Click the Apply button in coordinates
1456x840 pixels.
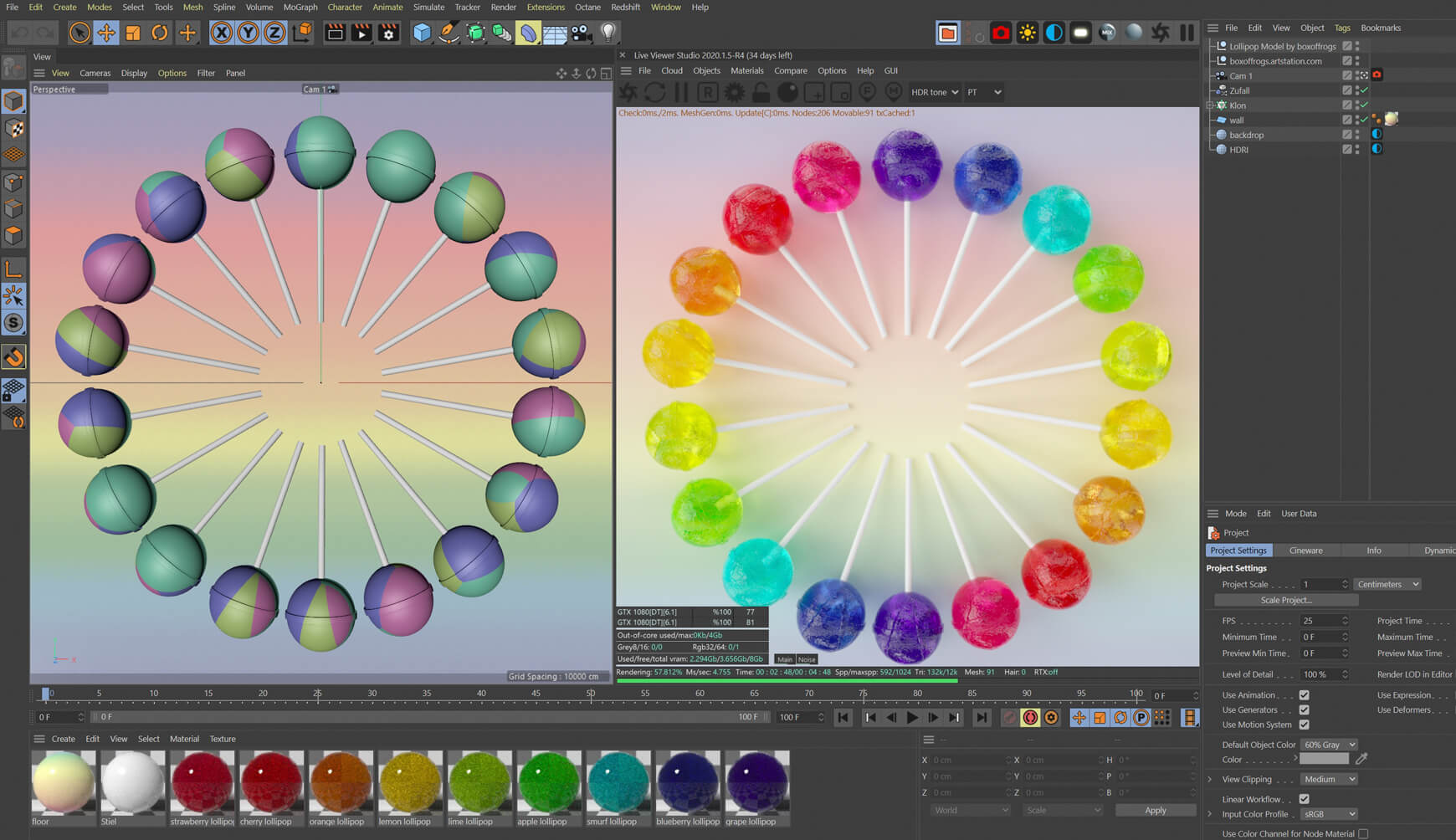click(1156, 810)
